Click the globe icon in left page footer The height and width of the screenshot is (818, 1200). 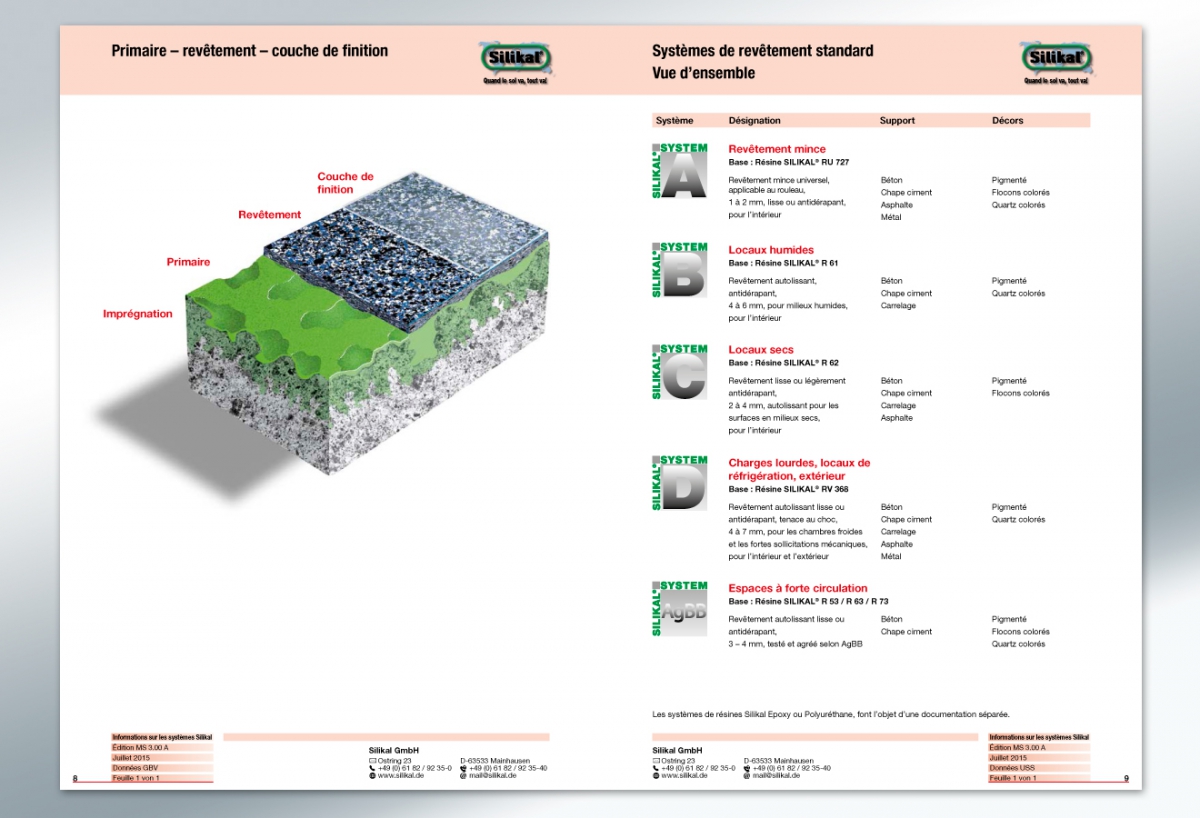point(373,775)
